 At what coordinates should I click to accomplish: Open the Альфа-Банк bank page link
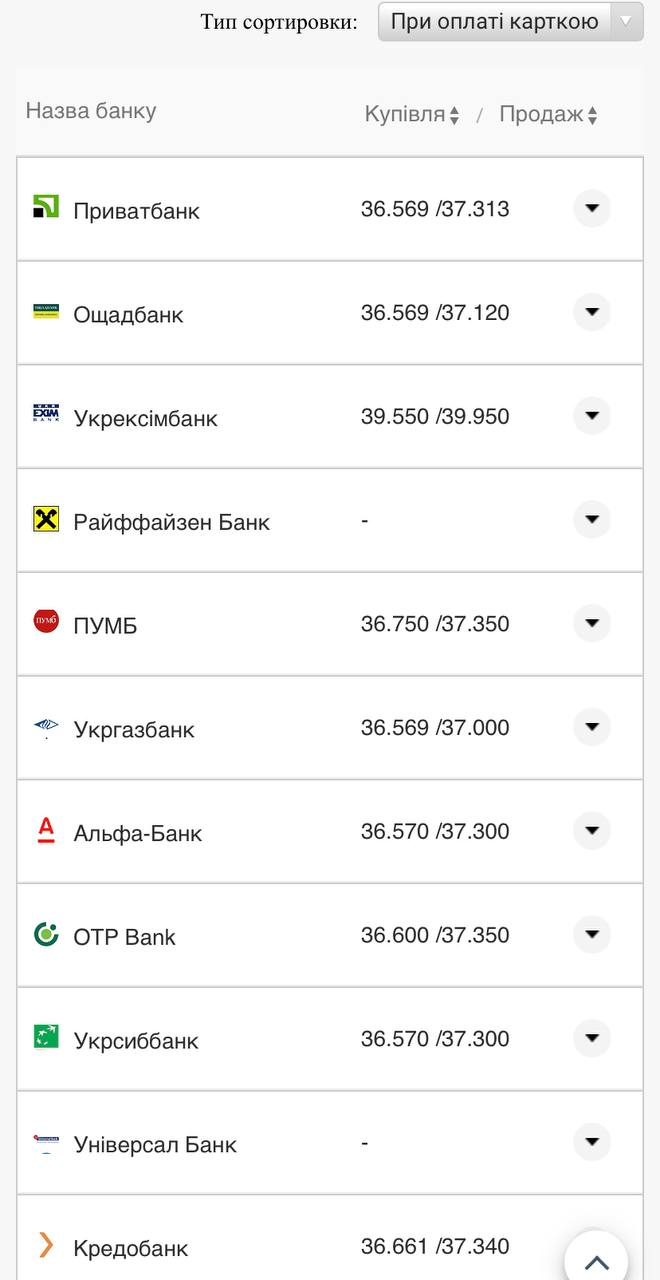[x=136, y=833]
